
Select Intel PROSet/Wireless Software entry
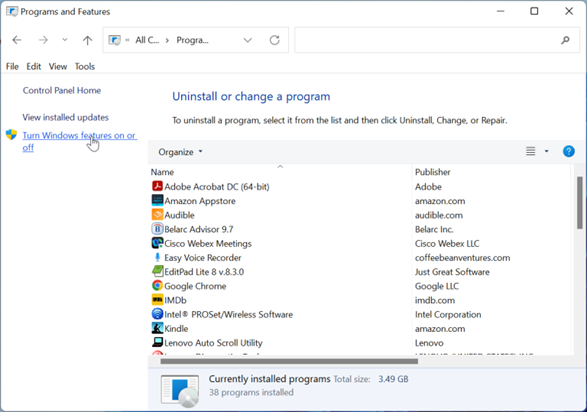[228, 315]
